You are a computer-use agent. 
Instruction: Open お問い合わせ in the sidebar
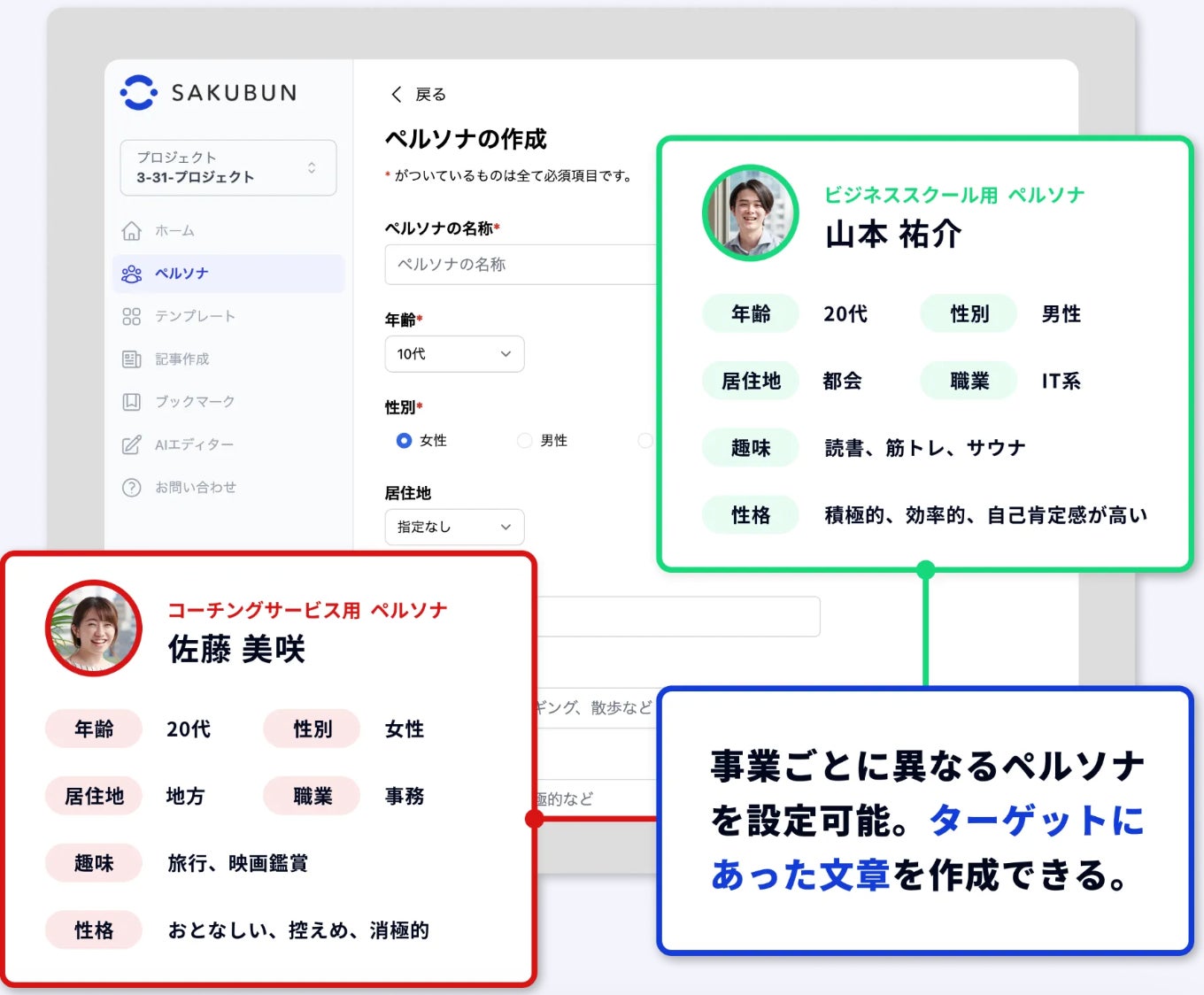tap(228, 487)
